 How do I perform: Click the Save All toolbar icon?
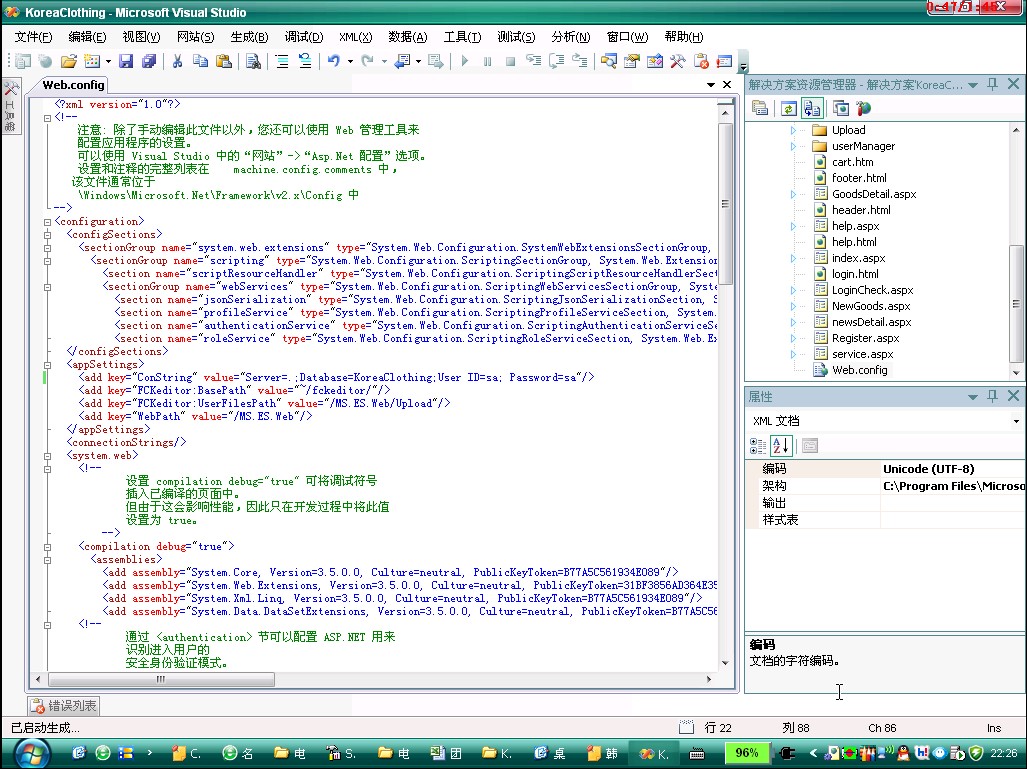pyautogui.click(x=149, y=62)
